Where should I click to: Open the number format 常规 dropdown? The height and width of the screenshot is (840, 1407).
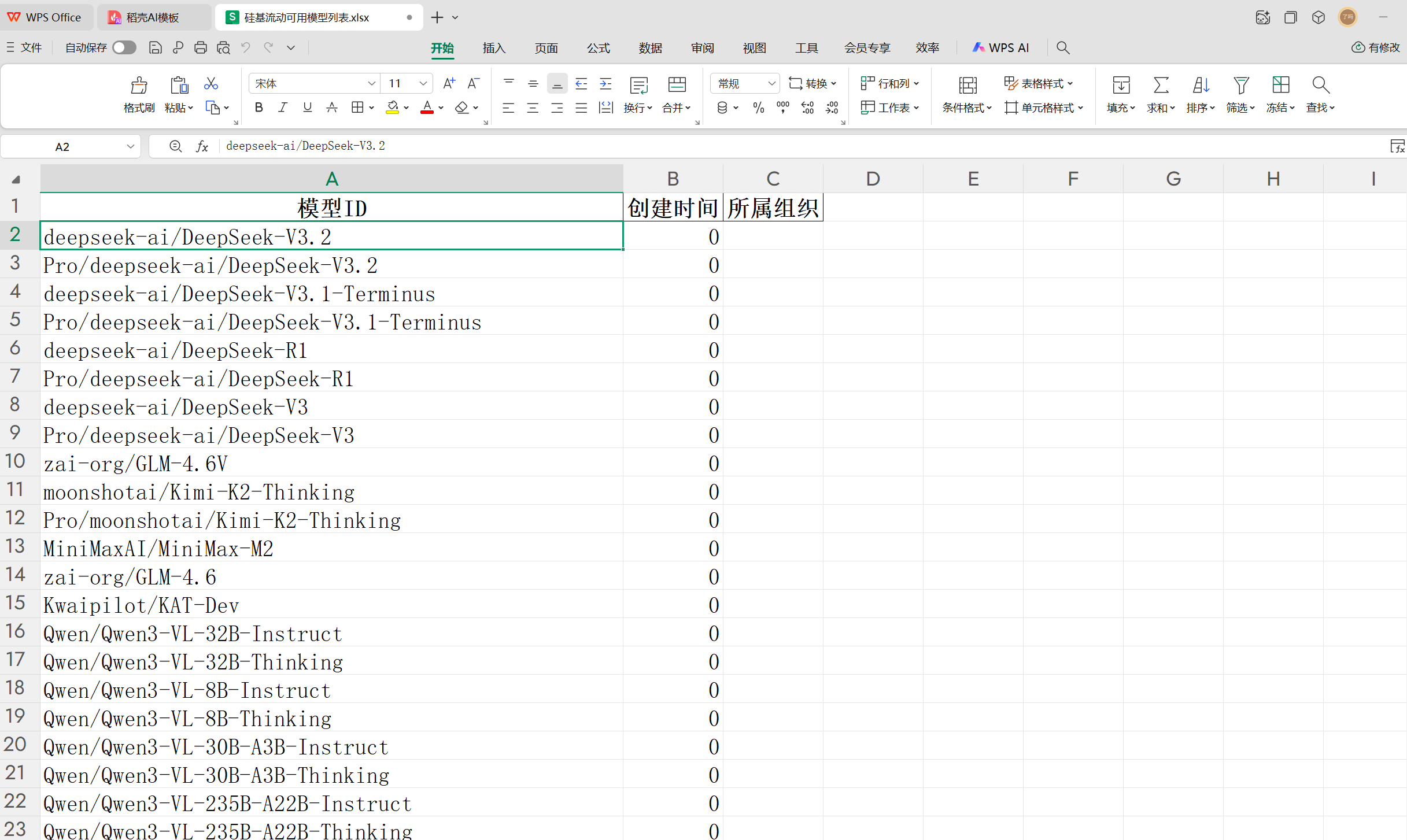pyautogui.click(x=771, y=84)
